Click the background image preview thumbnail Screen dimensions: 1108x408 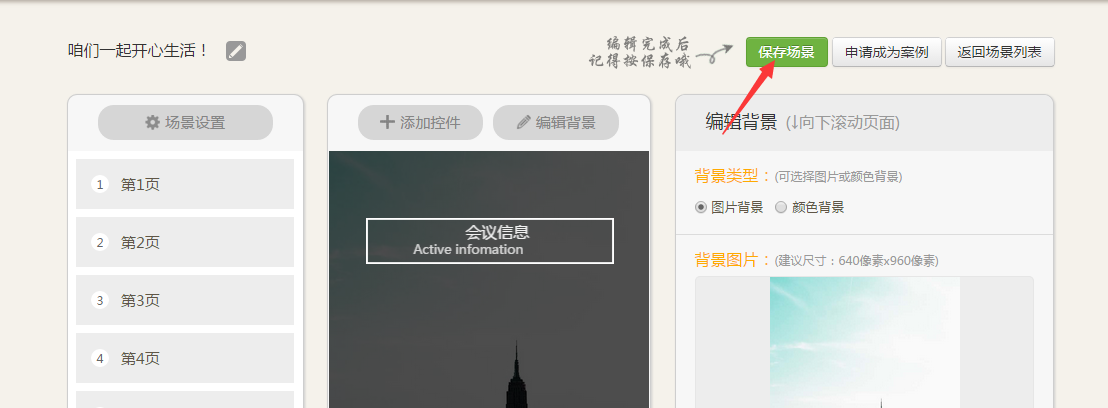tap(864, 342)
